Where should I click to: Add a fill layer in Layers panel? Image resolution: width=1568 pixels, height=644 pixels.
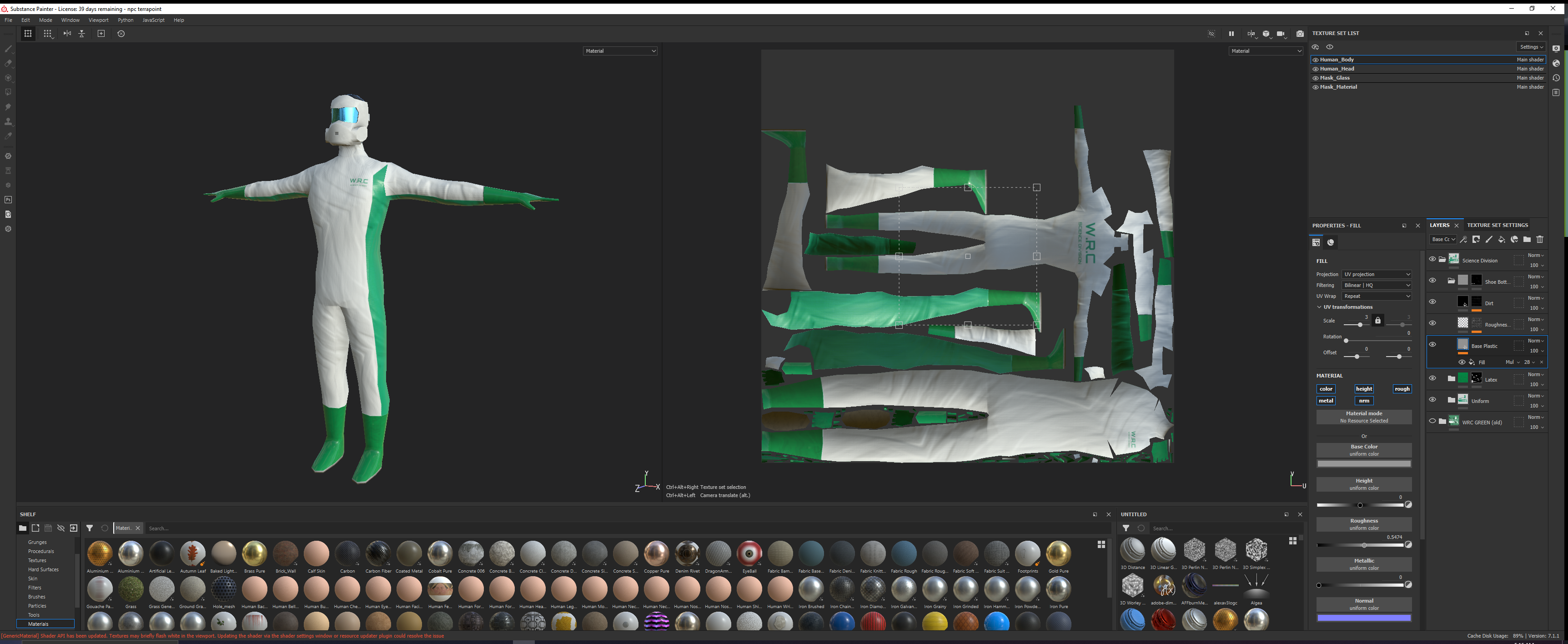(x=1502, y=239)
